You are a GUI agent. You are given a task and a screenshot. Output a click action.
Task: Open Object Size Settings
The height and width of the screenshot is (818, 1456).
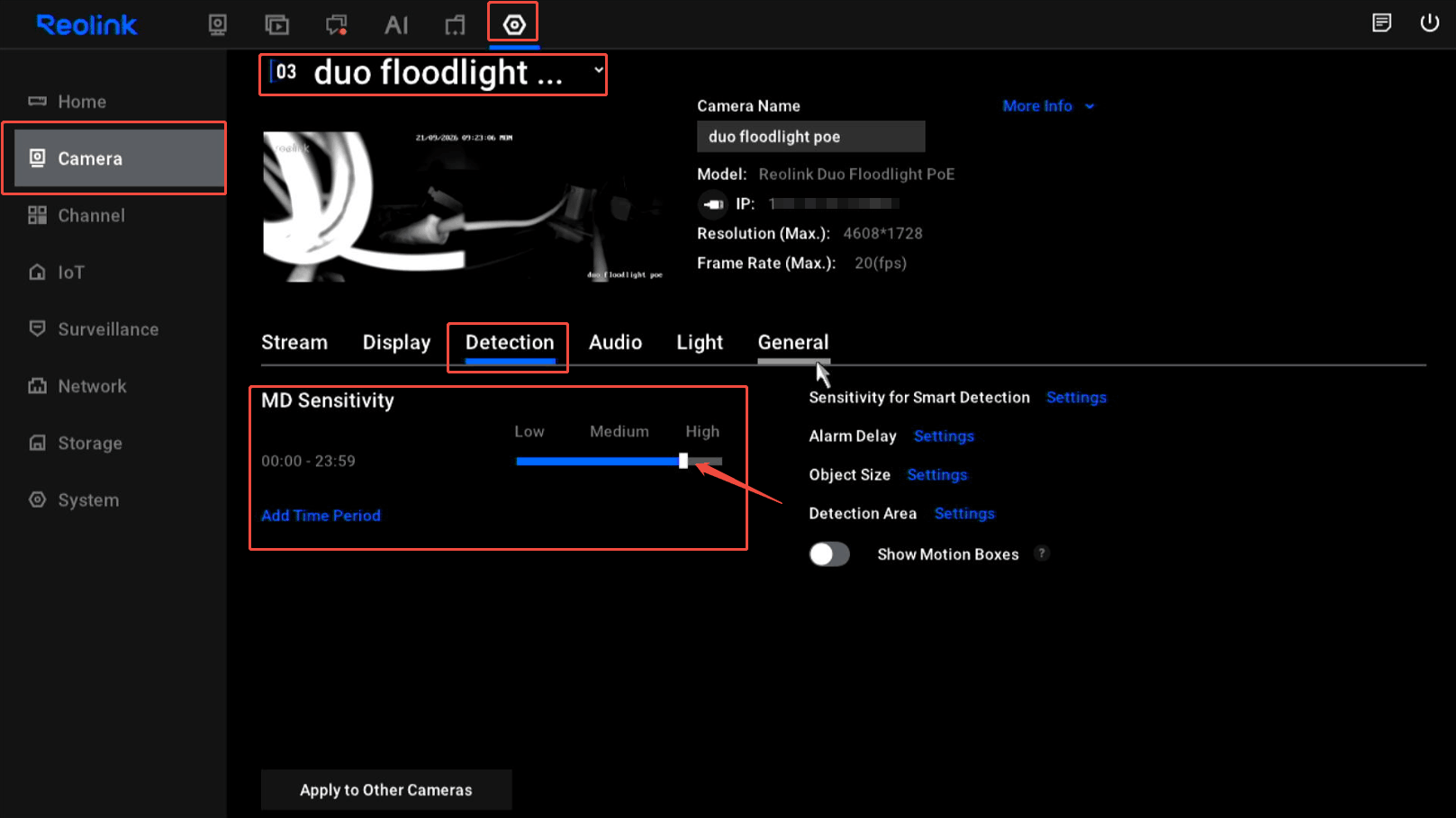[x=936, y=475]
